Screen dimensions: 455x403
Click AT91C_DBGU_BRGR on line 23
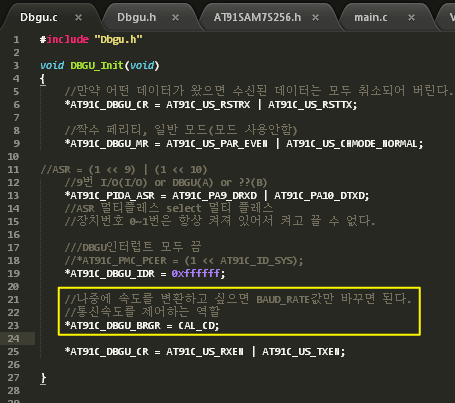(x=115, y=325)
